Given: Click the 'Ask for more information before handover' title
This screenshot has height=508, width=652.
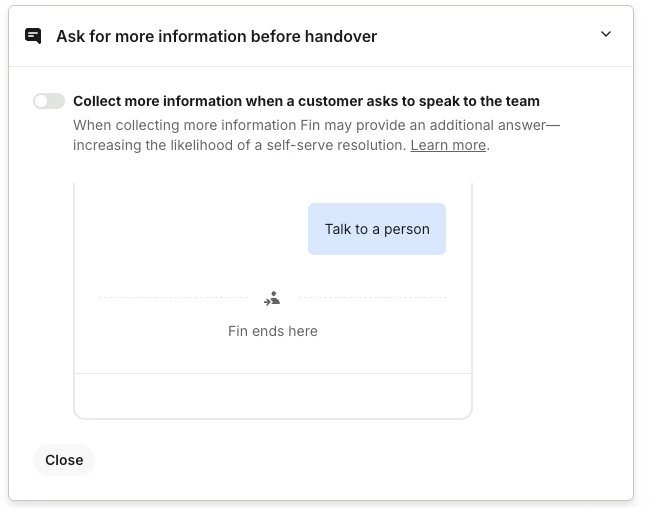Looking at the screenshot, I should coord(216,36).
